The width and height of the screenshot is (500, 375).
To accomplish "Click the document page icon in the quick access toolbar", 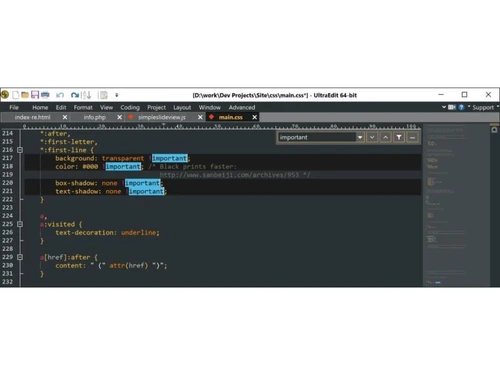I will (104, 95).
